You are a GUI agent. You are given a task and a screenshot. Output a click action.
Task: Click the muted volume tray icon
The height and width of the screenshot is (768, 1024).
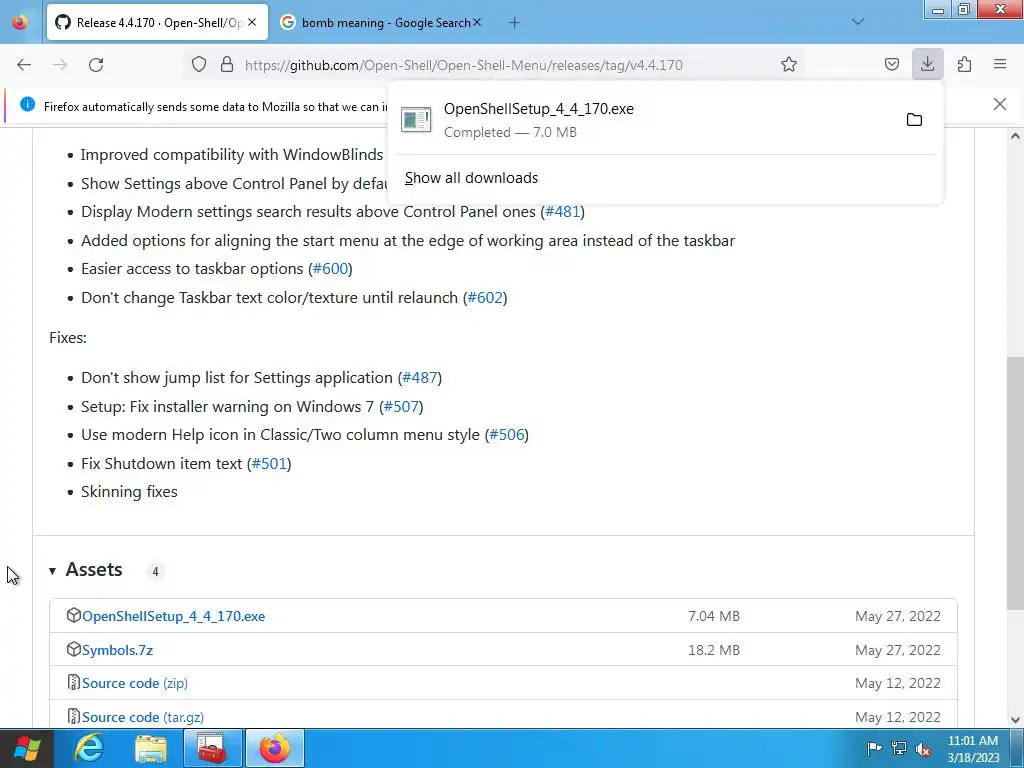[x=923, y=748]
